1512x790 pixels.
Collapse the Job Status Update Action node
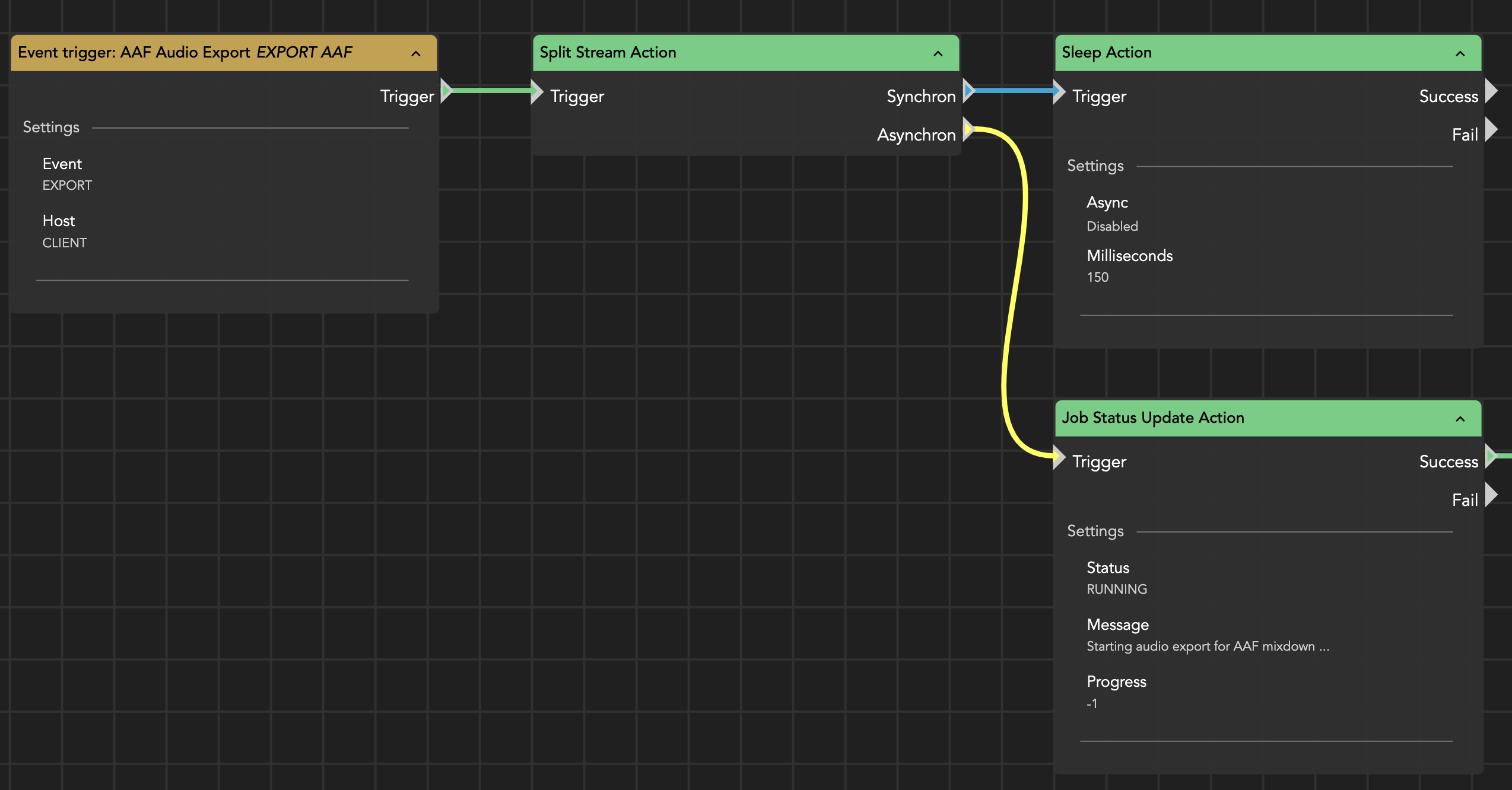pos(1460,419)
